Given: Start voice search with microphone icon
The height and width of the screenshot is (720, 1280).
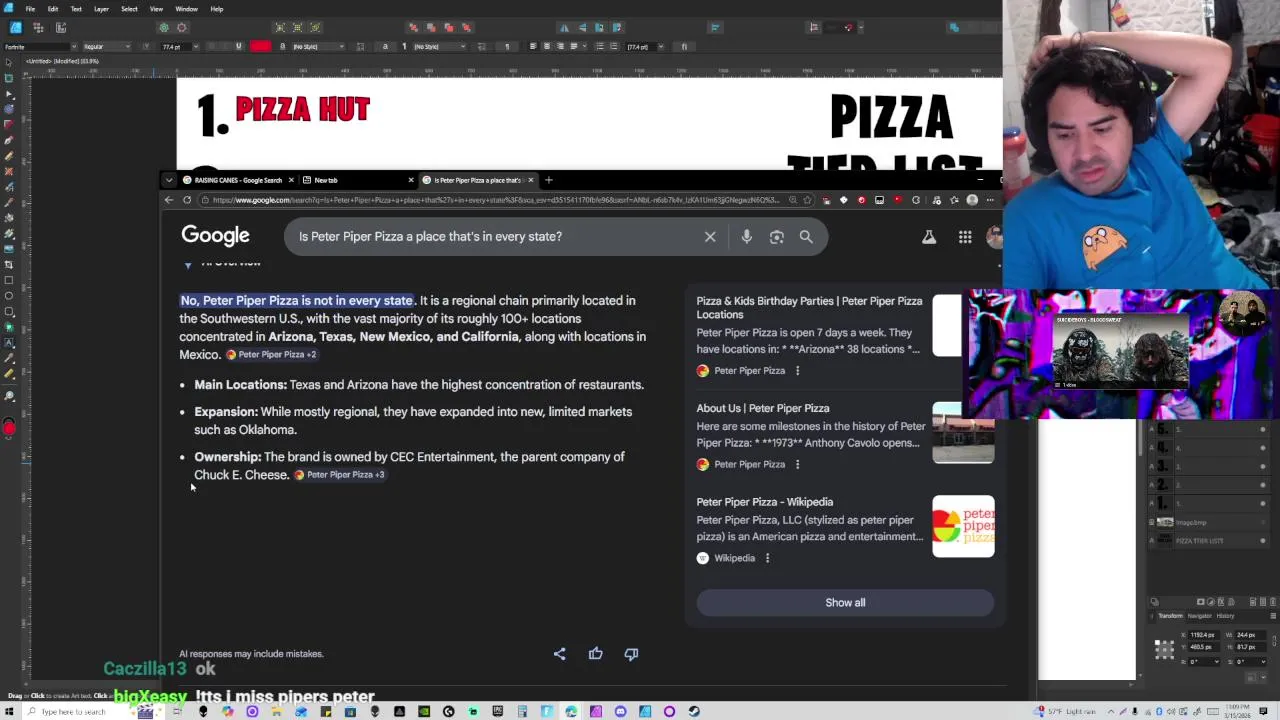Looking at the screenshot, I should [746, 237].
